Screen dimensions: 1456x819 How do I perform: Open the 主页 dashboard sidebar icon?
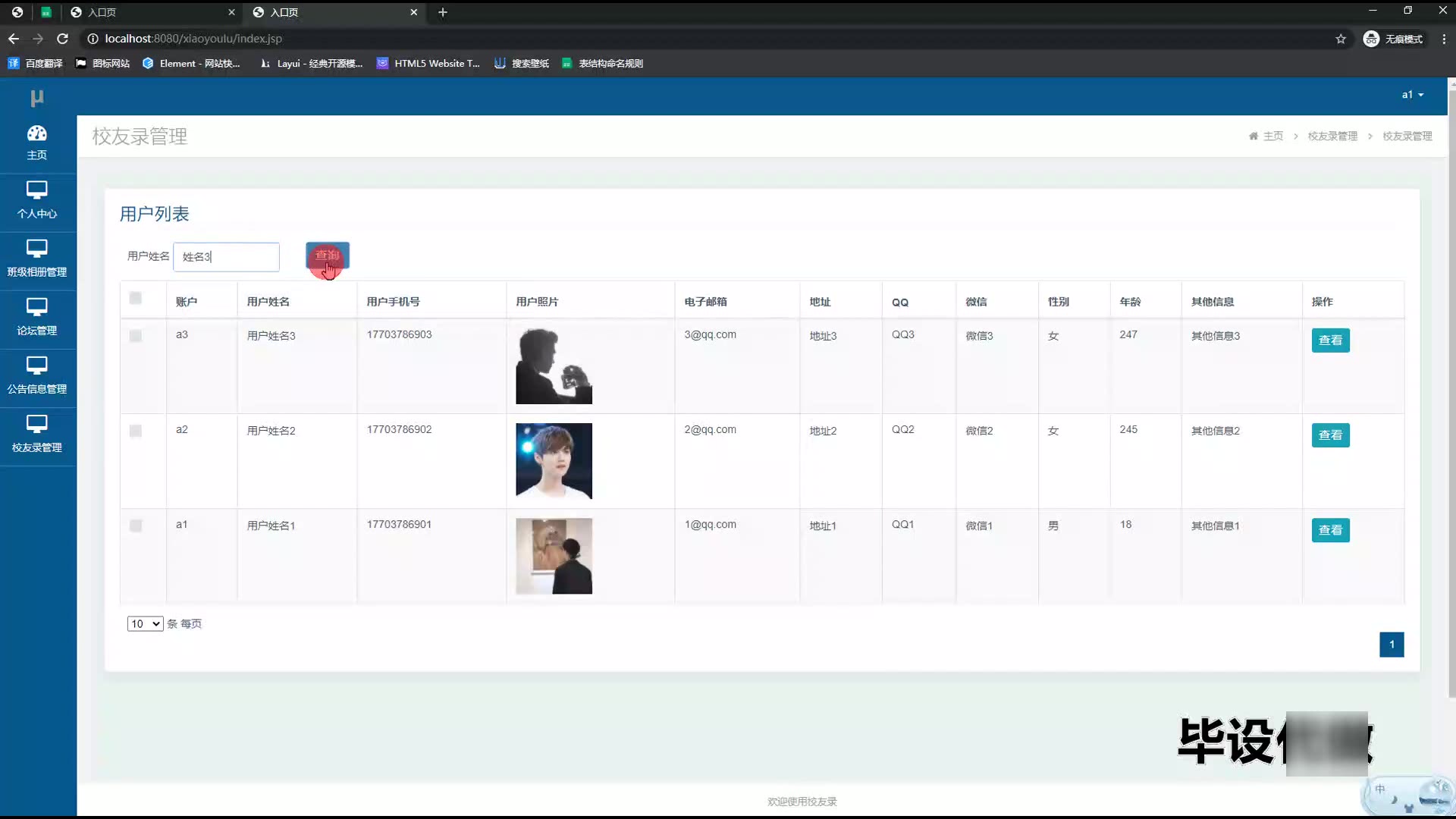coord(37,143)
